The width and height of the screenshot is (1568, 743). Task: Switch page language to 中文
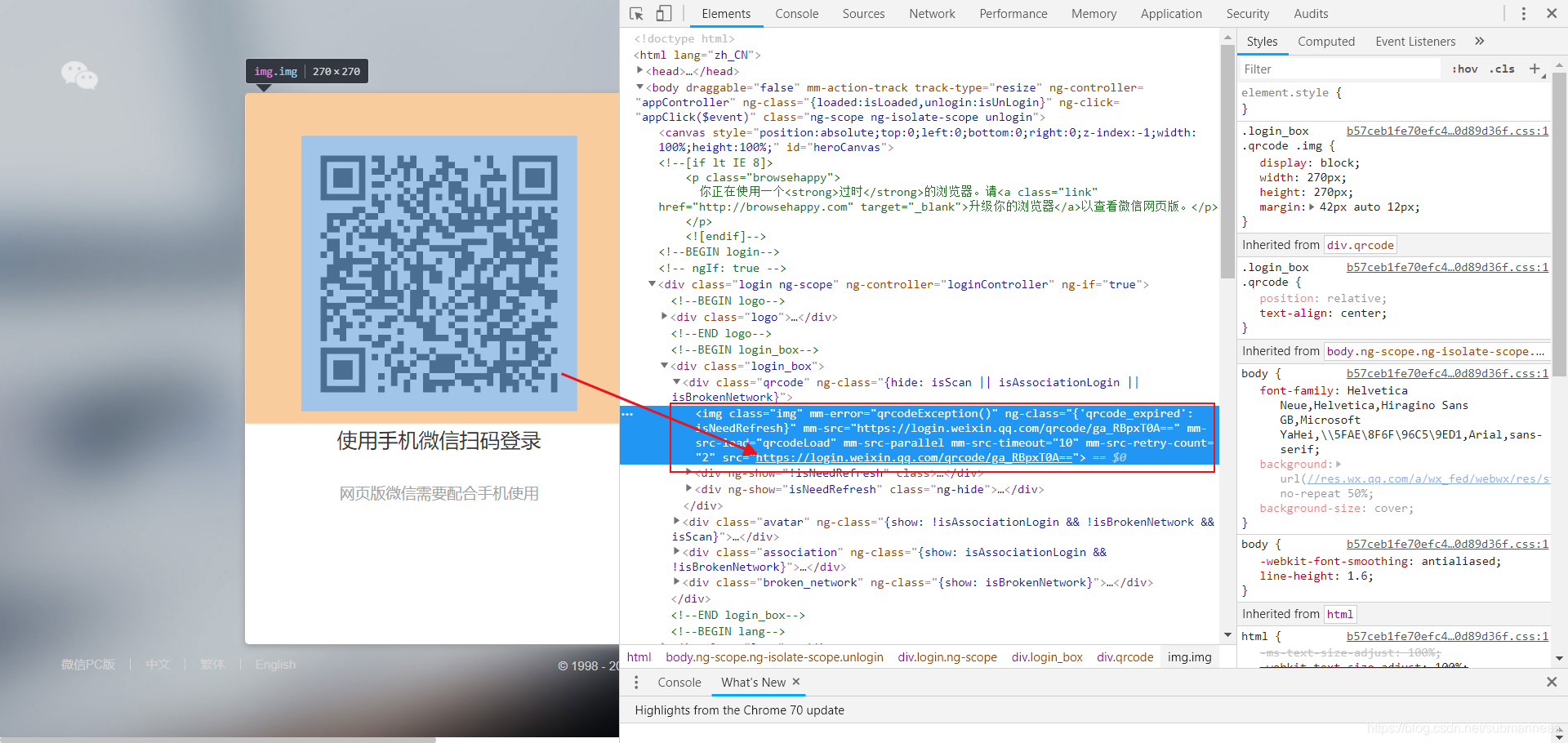(x=158, y=664)
